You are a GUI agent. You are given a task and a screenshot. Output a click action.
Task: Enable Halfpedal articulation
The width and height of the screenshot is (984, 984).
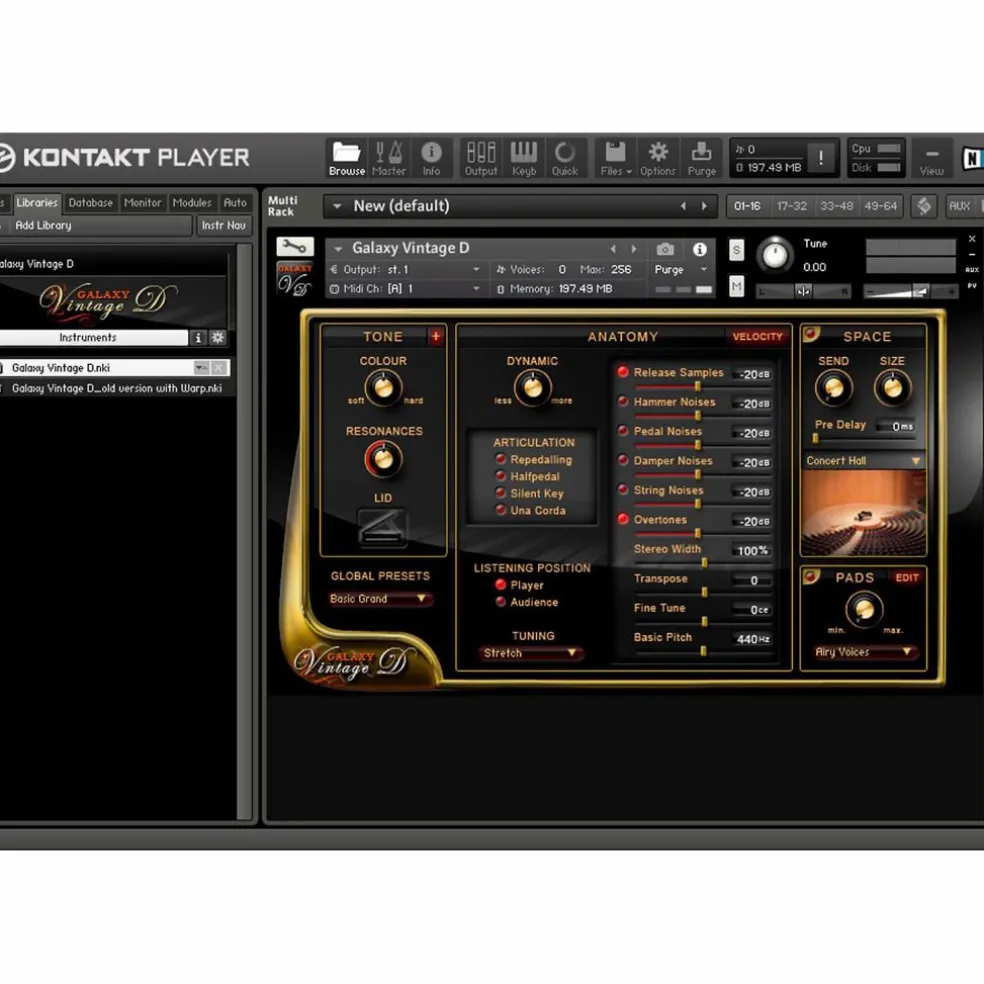coord(501,476)
